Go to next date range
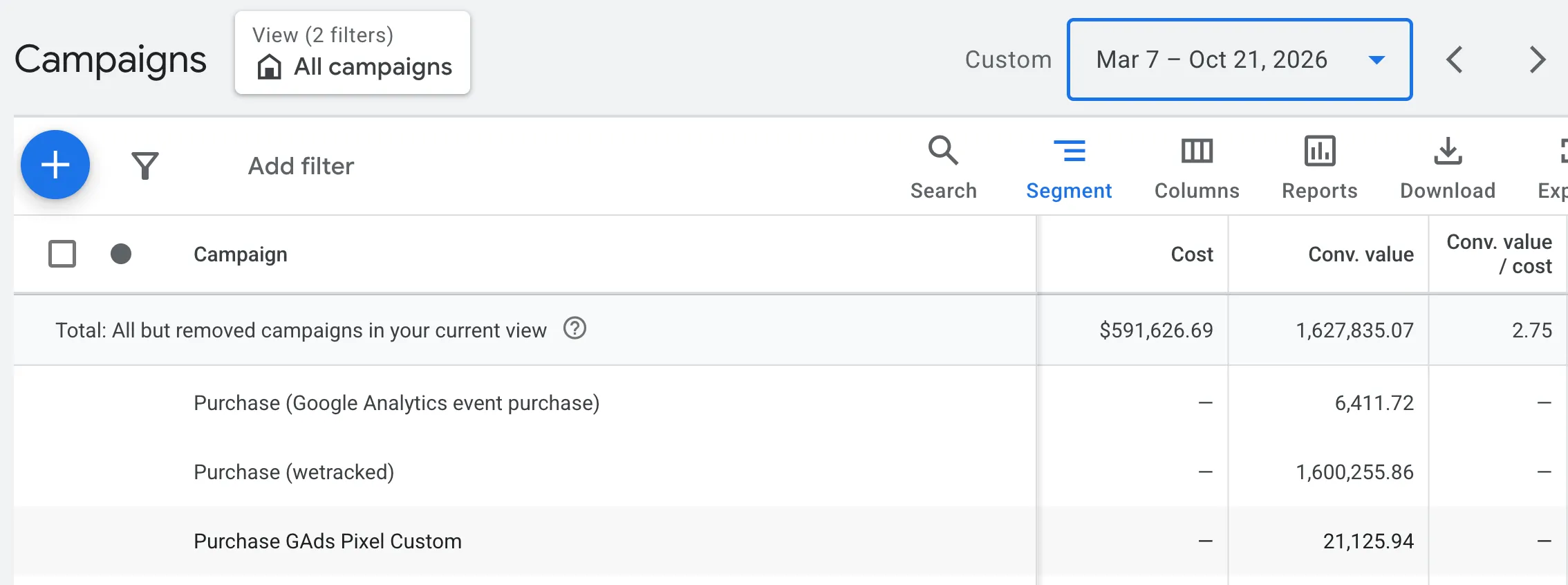The height and width of the screenshot is (585, 1568). coord(1538,59)
